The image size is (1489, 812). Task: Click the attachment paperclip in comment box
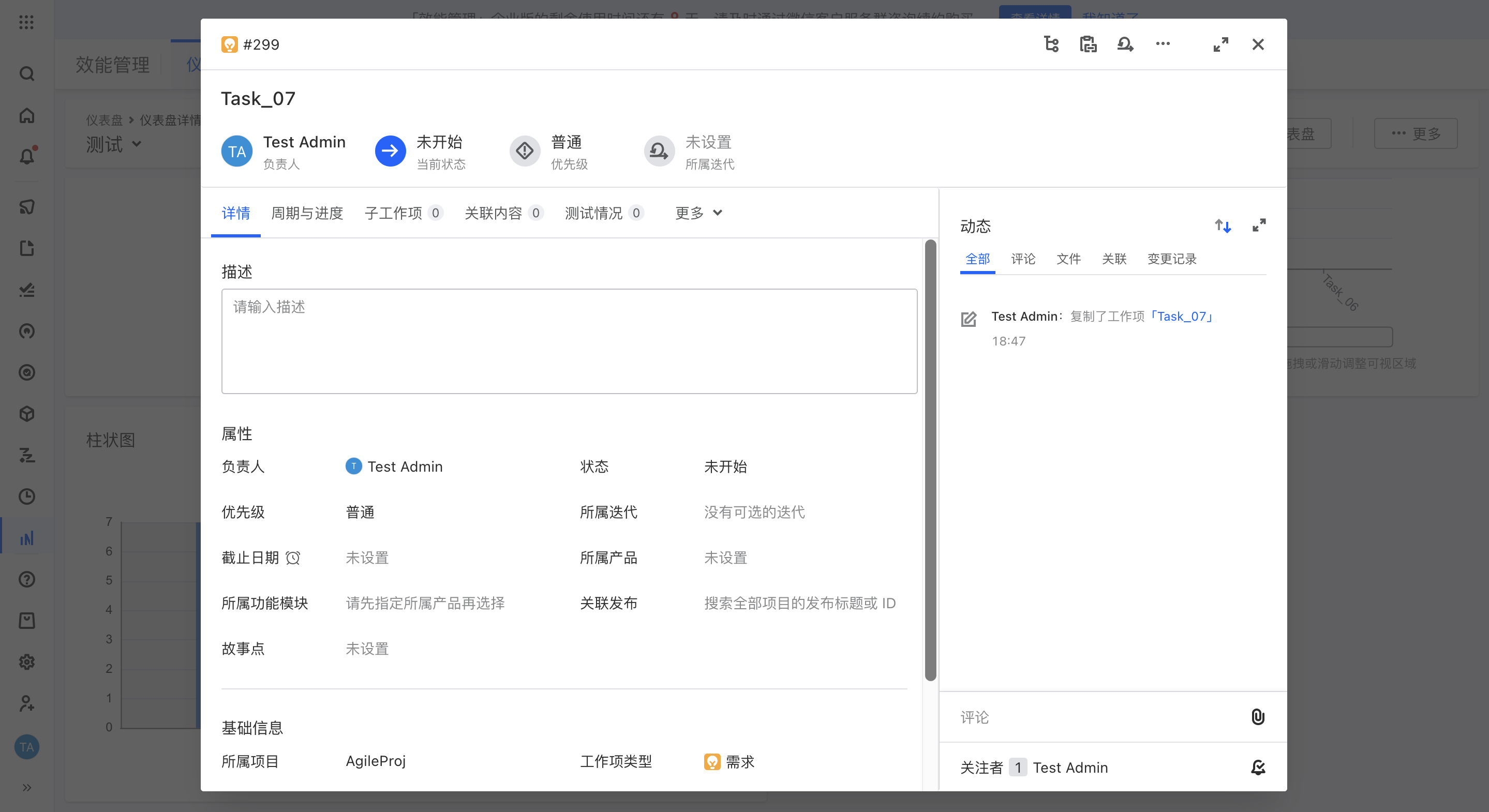click(1257, 717)
